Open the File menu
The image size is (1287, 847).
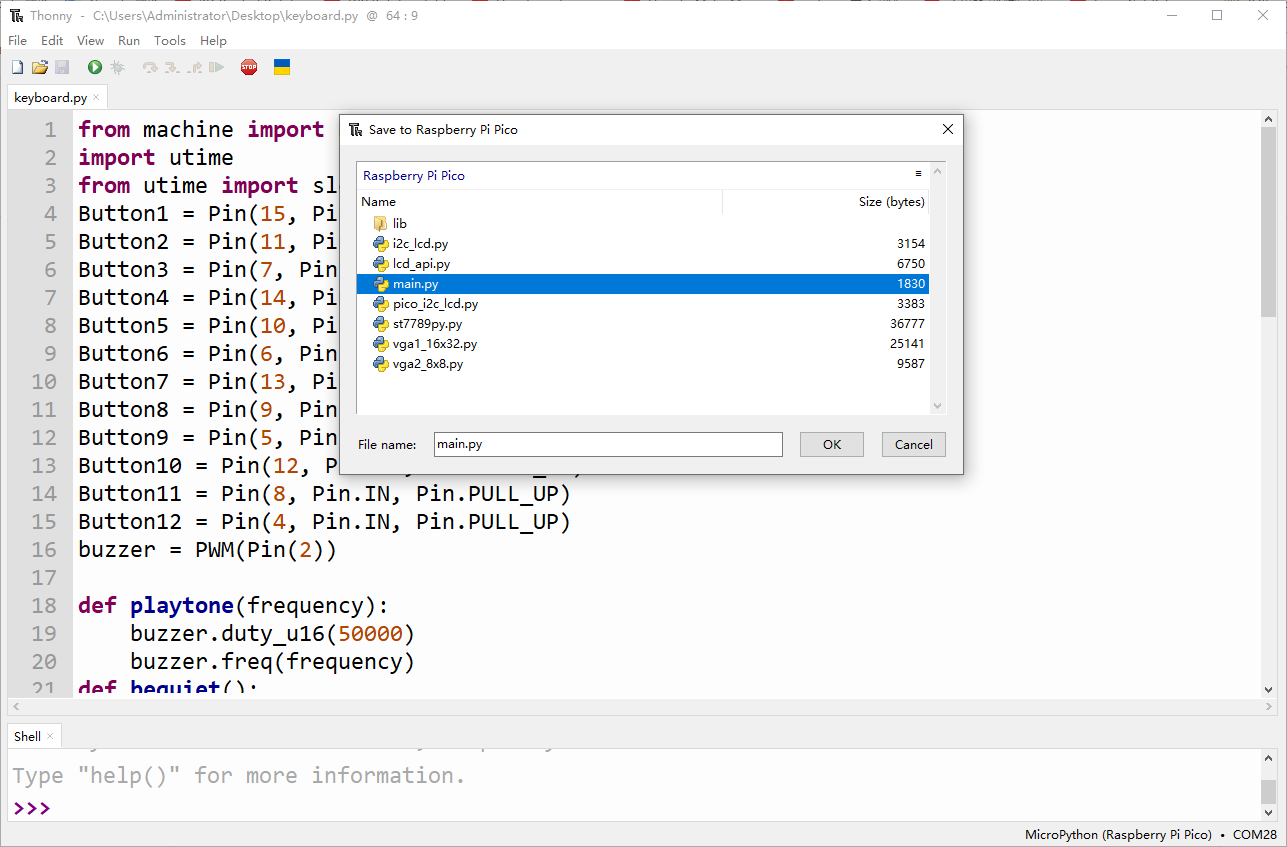[17, 41]
